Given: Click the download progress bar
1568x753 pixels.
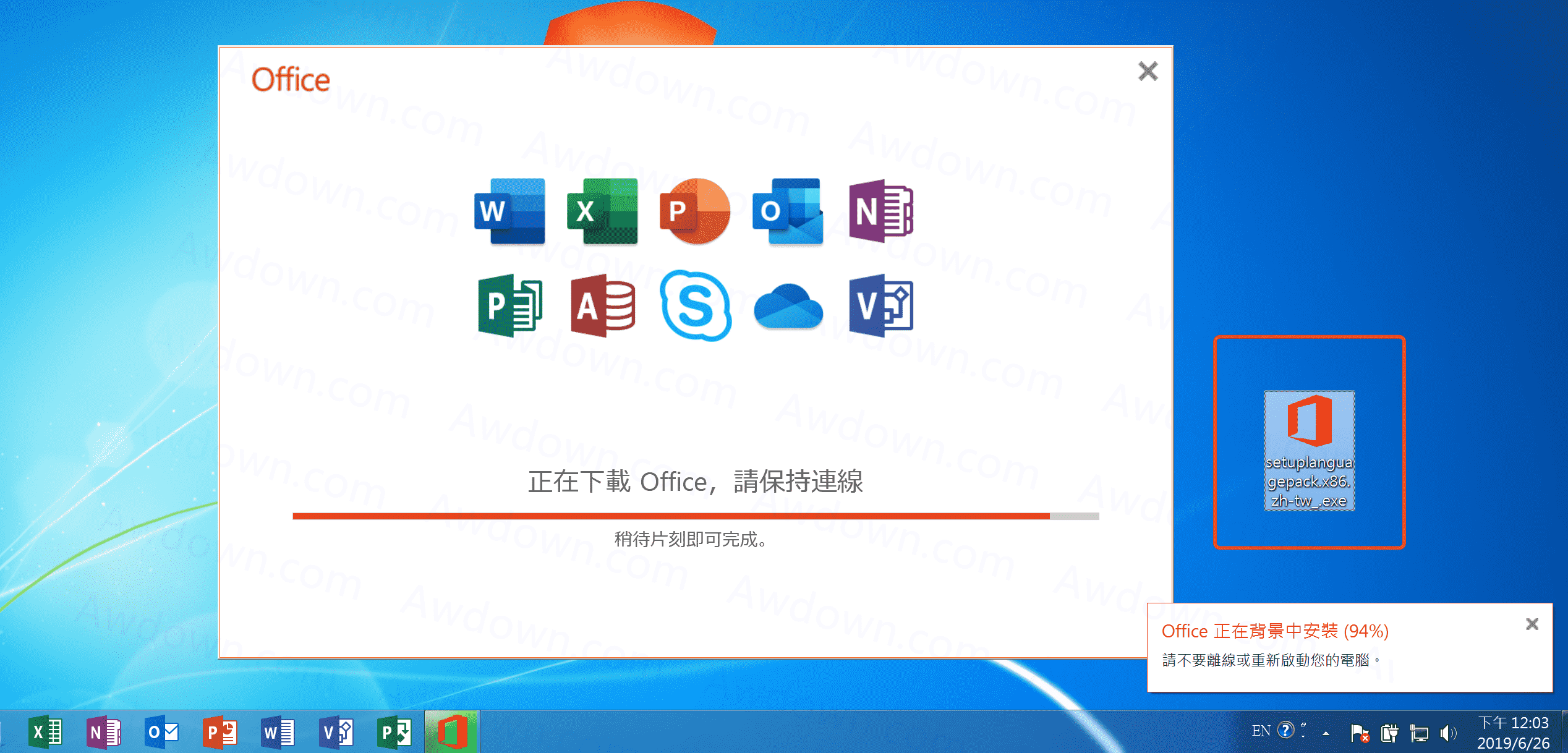Looking at the screenshot, I should (x=695, y=516).
